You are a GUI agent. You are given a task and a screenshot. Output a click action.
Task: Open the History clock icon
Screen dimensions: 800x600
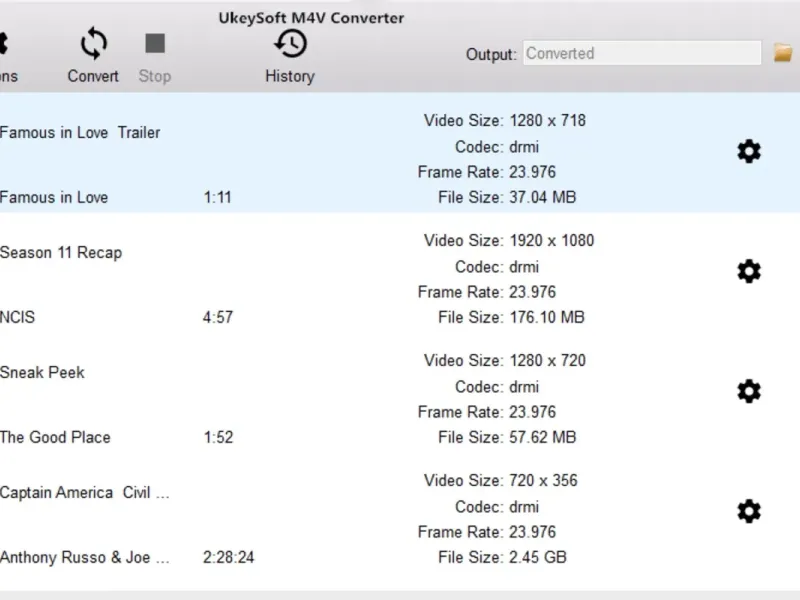coord(290,43)
